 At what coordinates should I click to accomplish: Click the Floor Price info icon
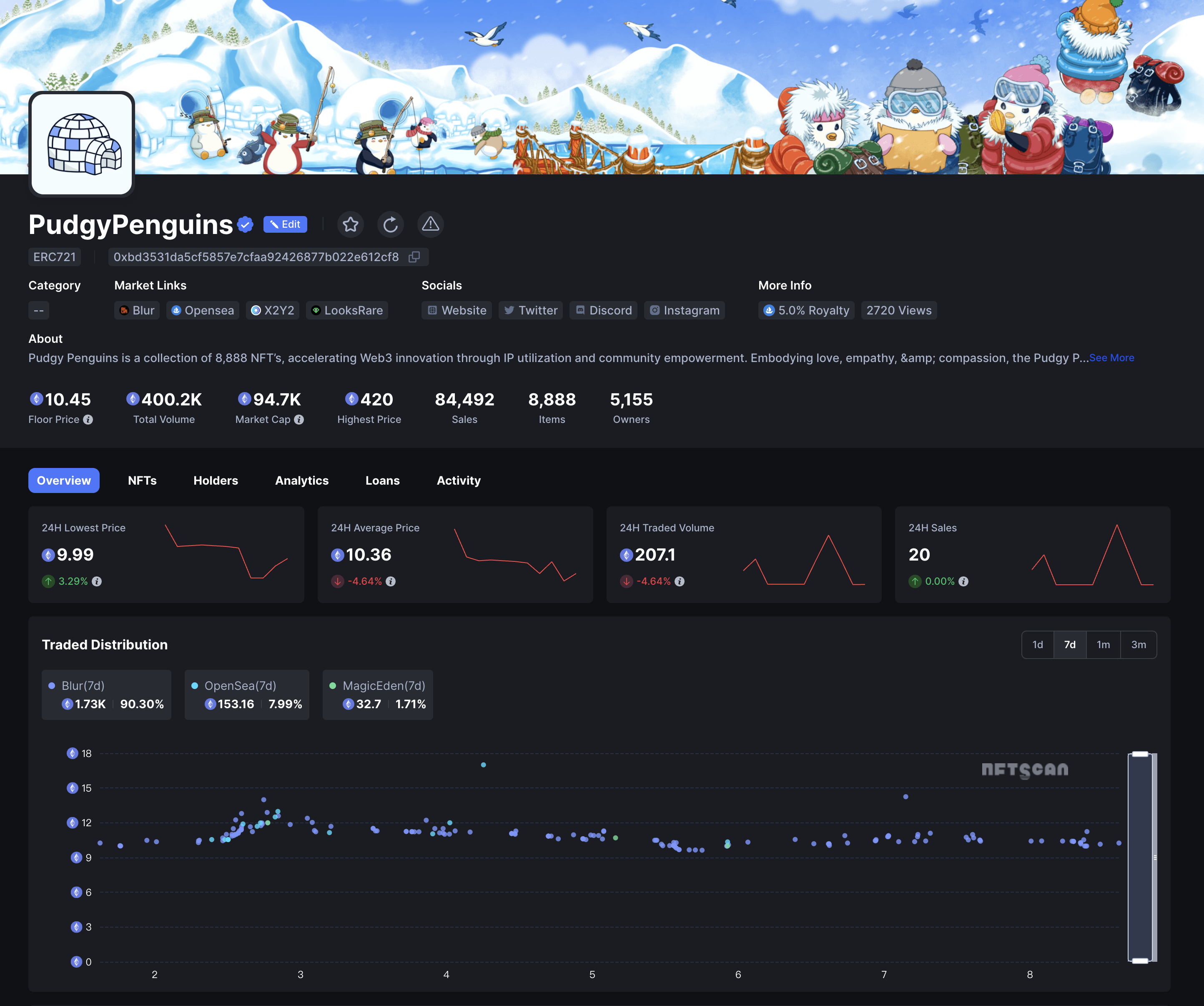coord(88,419)
